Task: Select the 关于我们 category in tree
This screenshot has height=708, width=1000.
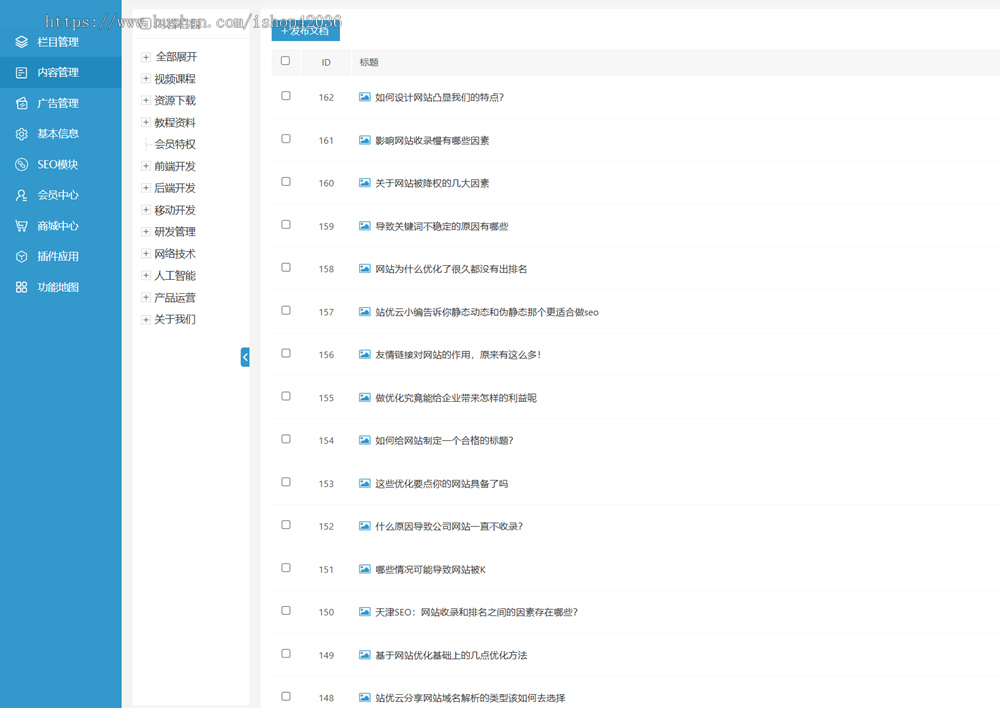Action: coord(175,319)
